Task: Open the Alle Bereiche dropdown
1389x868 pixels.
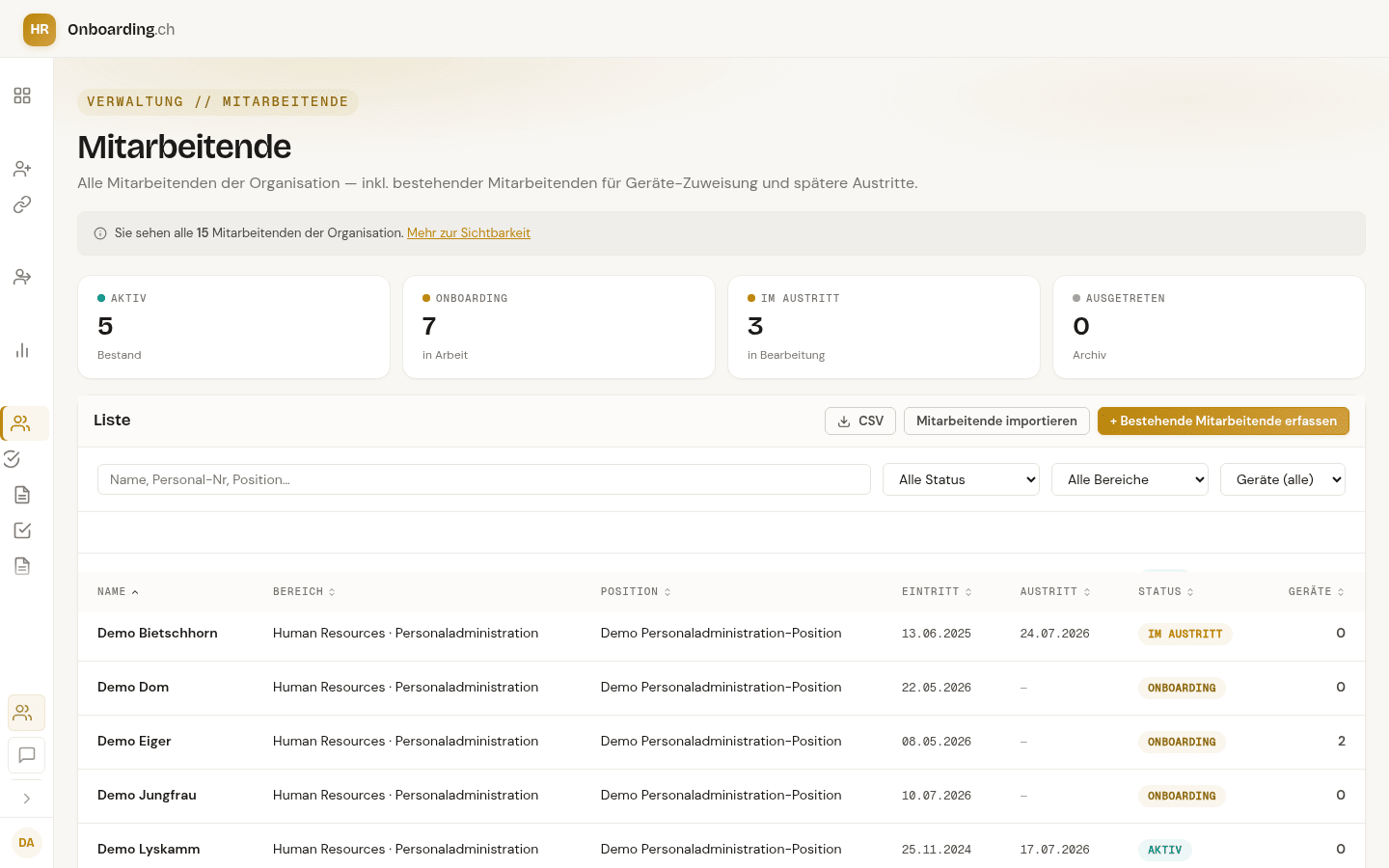Action: click(1130, 479)
